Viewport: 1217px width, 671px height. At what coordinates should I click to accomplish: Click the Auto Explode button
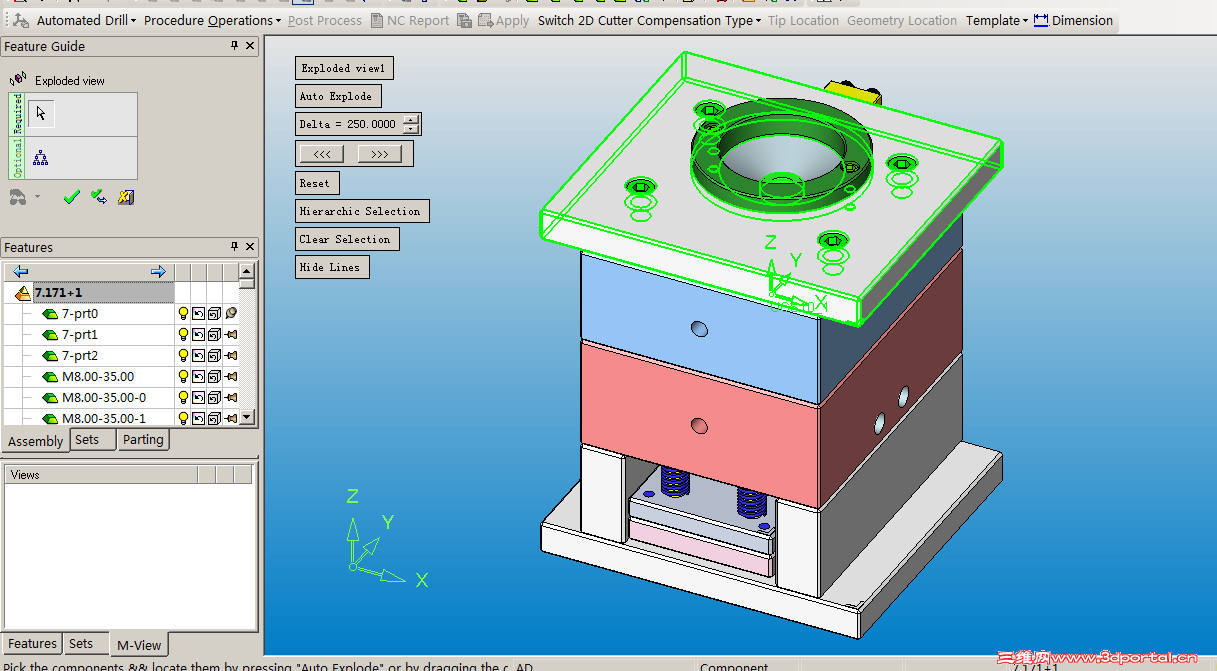[337, 96]
